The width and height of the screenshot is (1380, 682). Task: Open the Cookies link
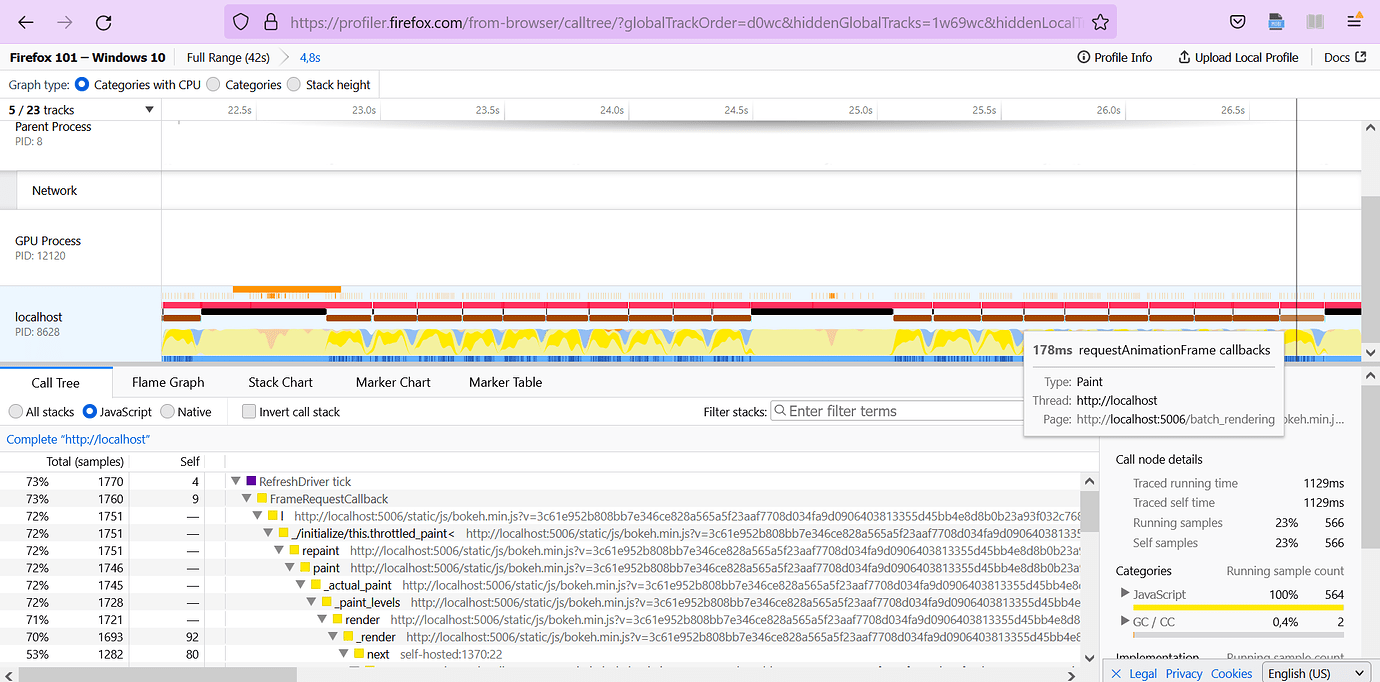(x=1231, y=674)
